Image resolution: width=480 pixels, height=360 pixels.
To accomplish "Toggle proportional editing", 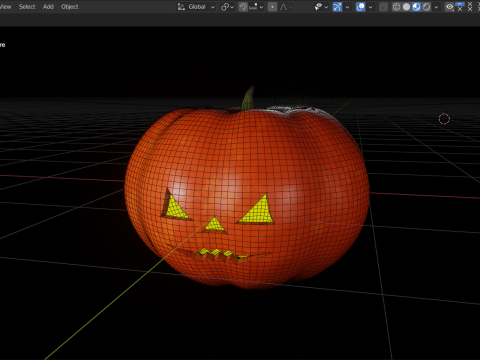I will (272, 7).
